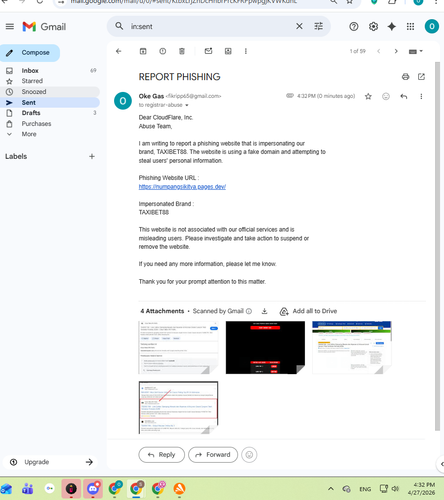Image resolution: width=444 pixels, height=500 pixels.
Task: Open the Google account avatar
Action: 431,26
